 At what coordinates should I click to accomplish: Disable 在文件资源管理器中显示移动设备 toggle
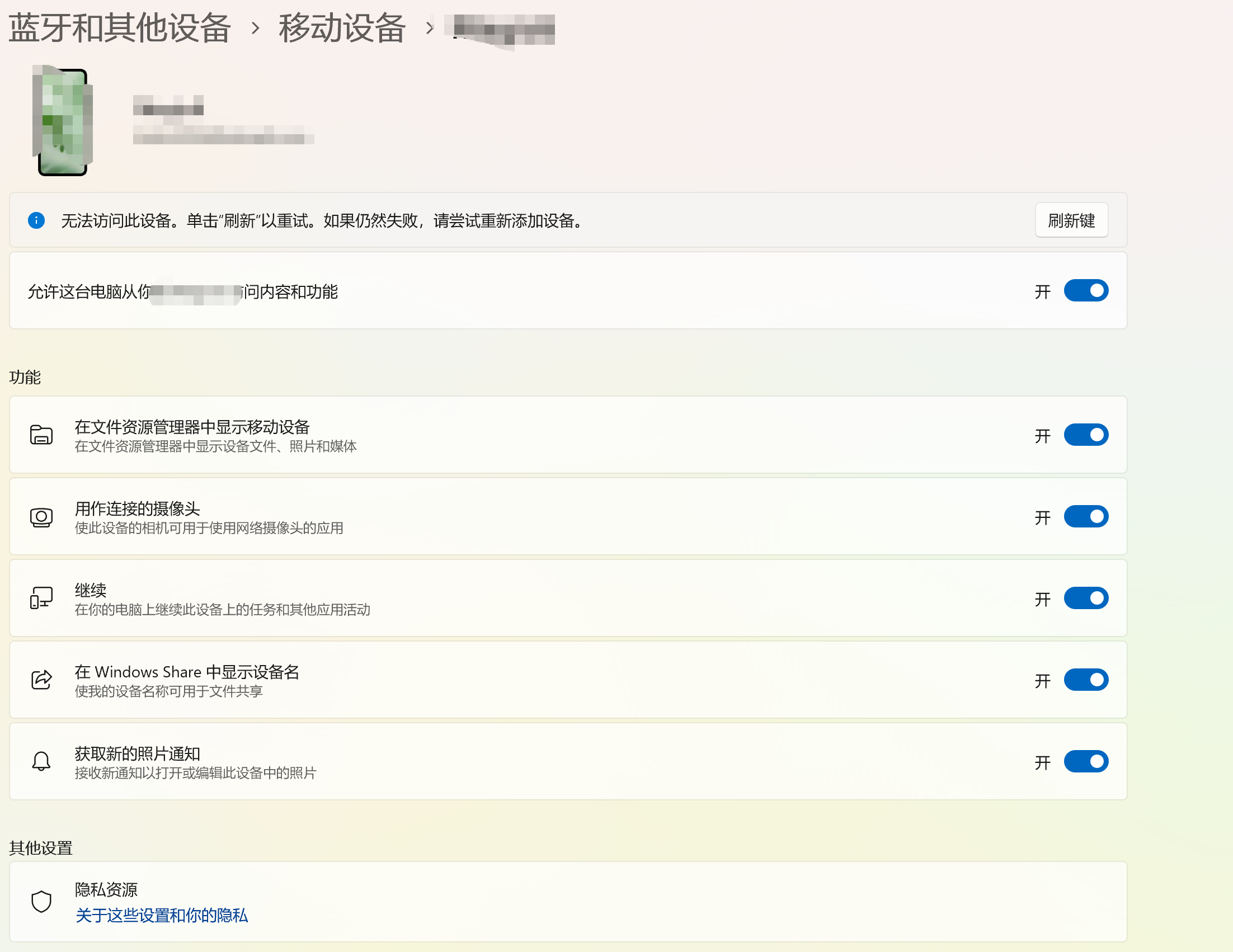click(1086, 435)
